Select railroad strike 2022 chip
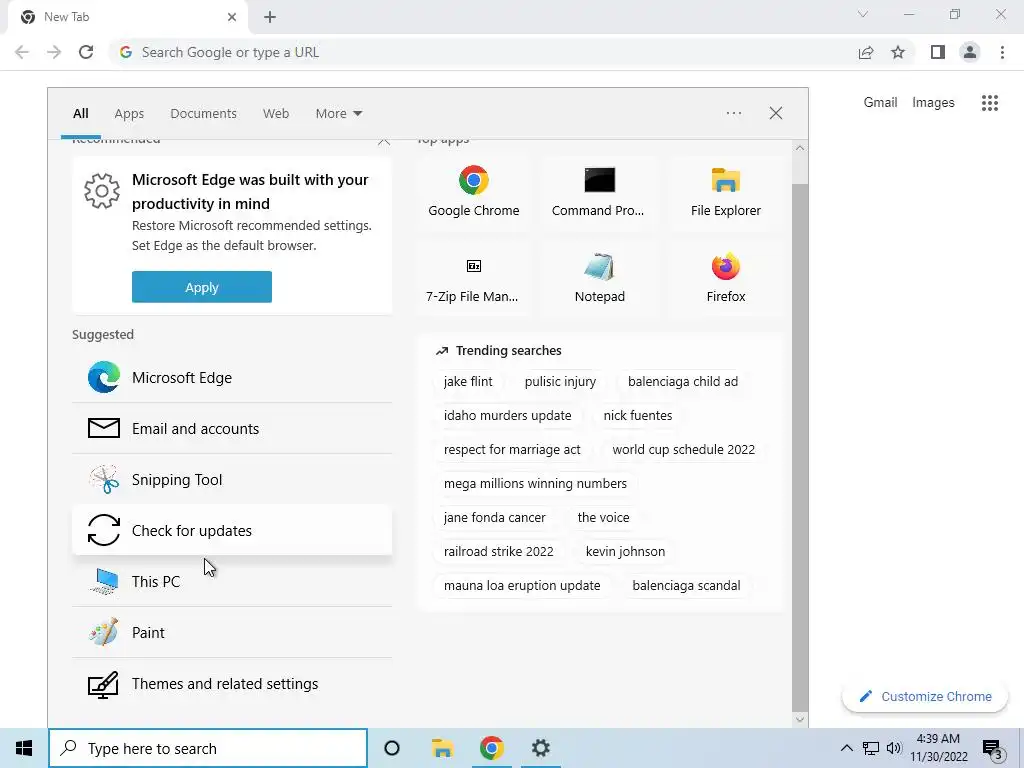 click(498, 551)
